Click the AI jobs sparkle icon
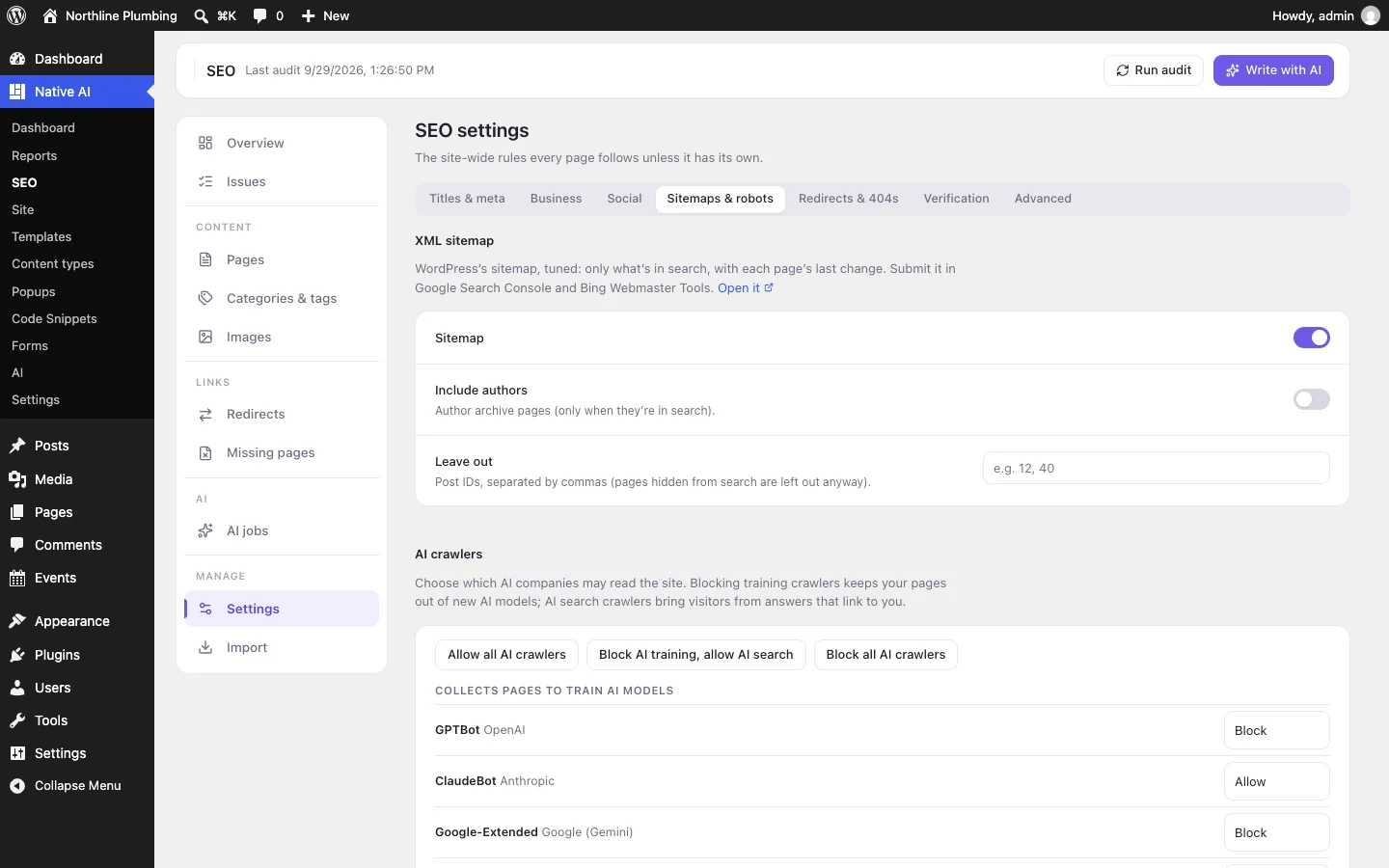 coord(205,530)
